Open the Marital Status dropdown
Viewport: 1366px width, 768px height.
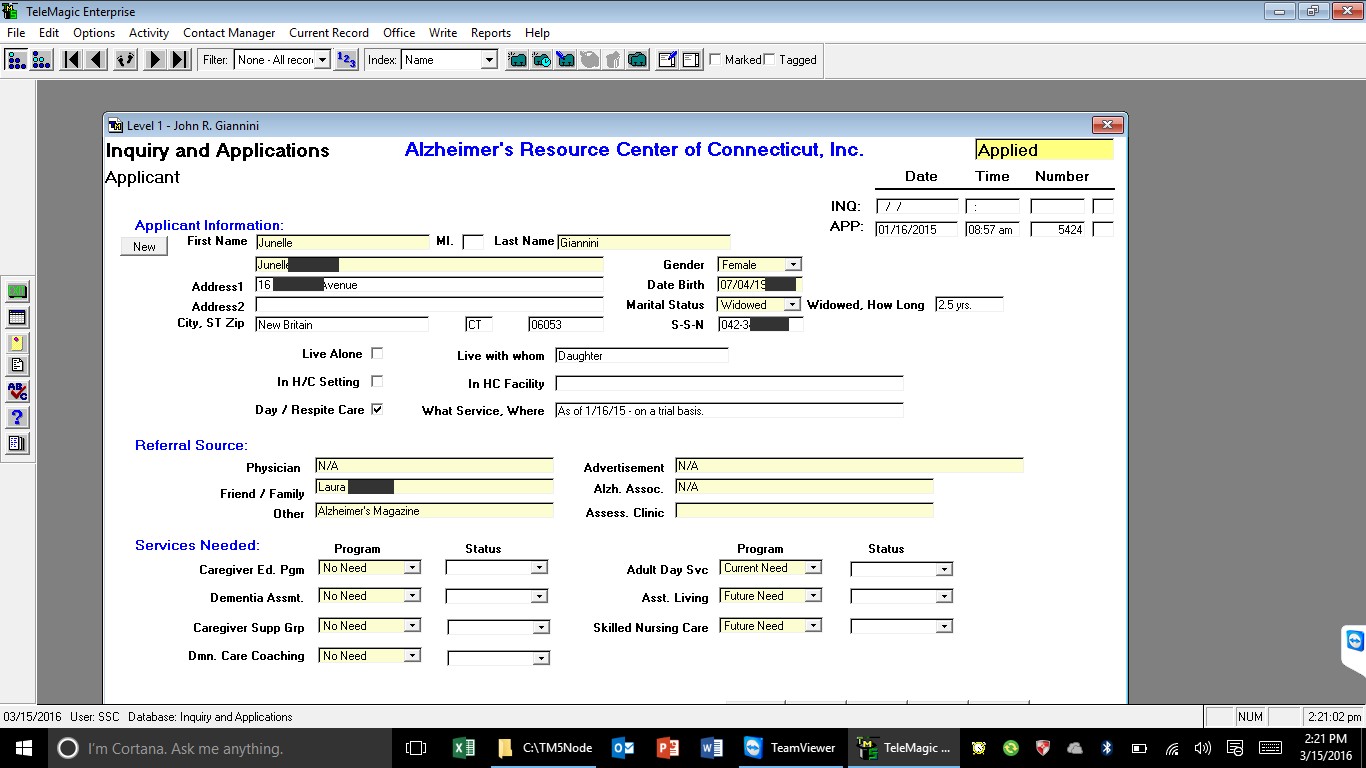(793, 305)
